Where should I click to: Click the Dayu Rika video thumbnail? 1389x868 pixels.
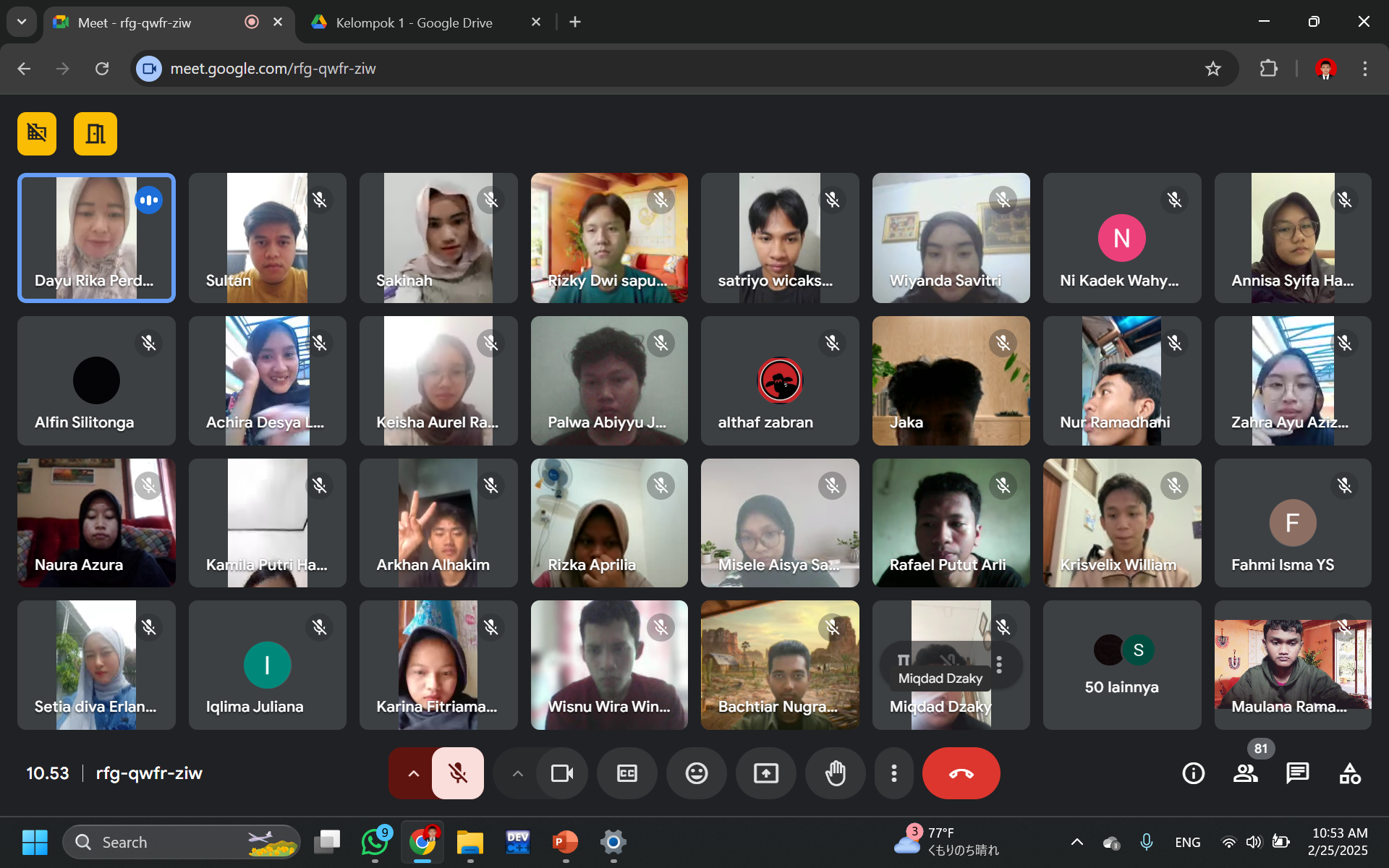pyautogui.click(x=96, y=238)
